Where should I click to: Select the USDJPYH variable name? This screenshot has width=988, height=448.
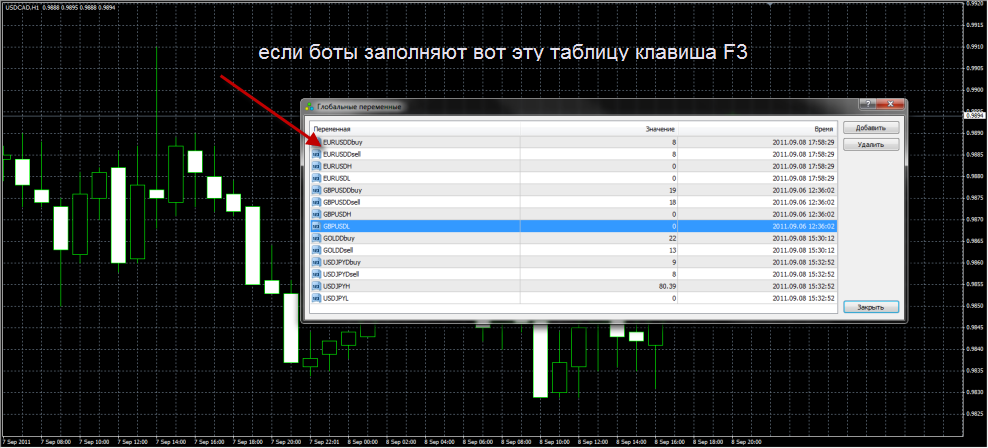coord(336,286)
